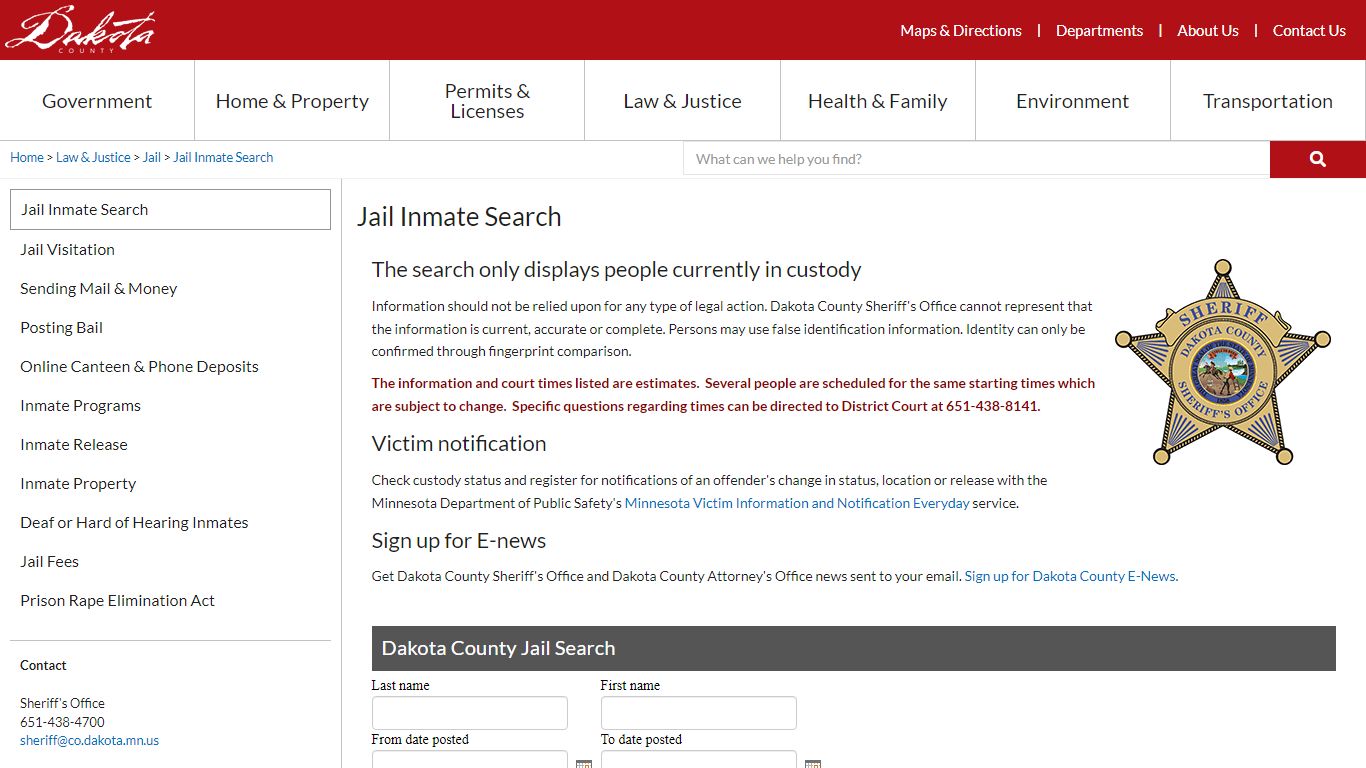Open the Departments page
The width and height of the screenshot is (1366, 768).
[1099, 30]
